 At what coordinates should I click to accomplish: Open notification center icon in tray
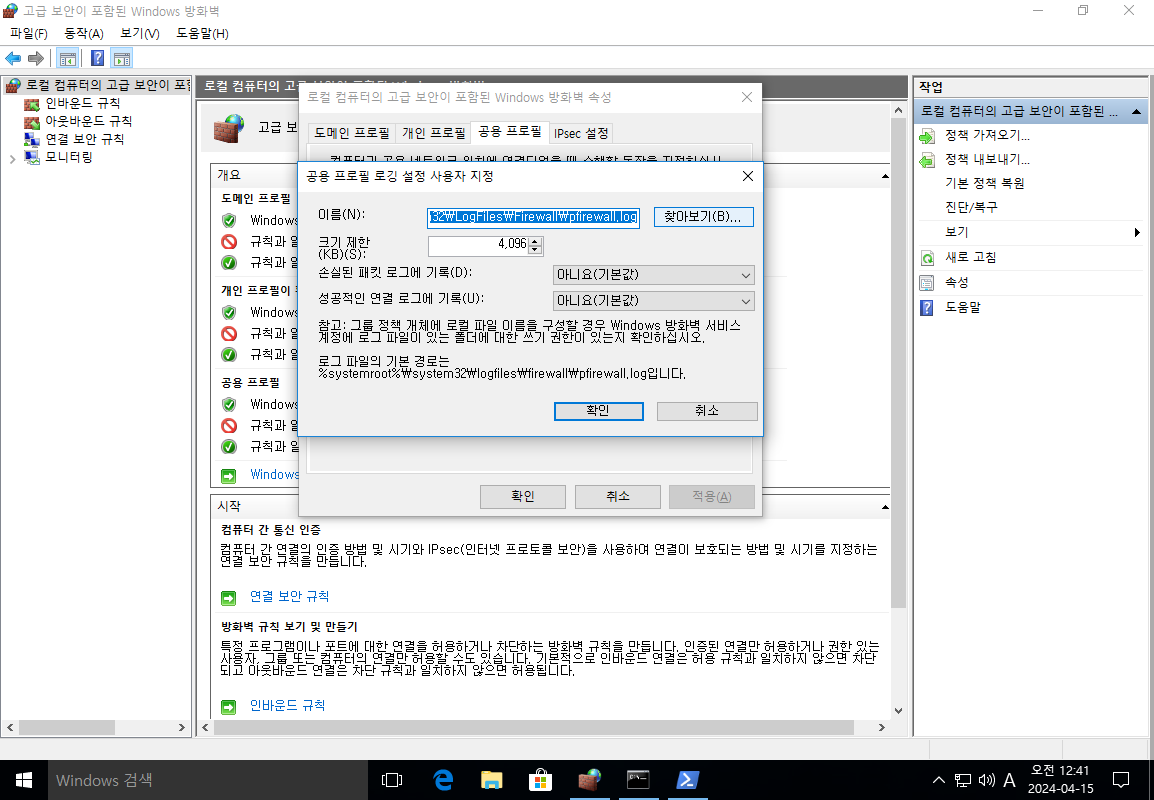[x=1121, y=780]
